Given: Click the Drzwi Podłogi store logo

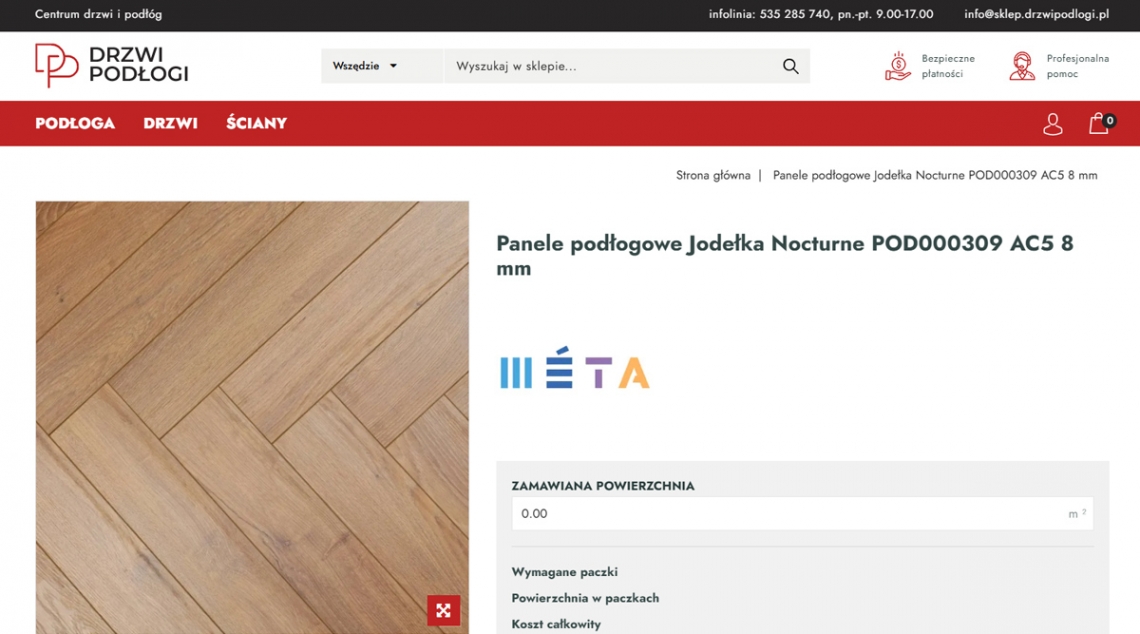Looking at the screenshot, I should [111, 66].
